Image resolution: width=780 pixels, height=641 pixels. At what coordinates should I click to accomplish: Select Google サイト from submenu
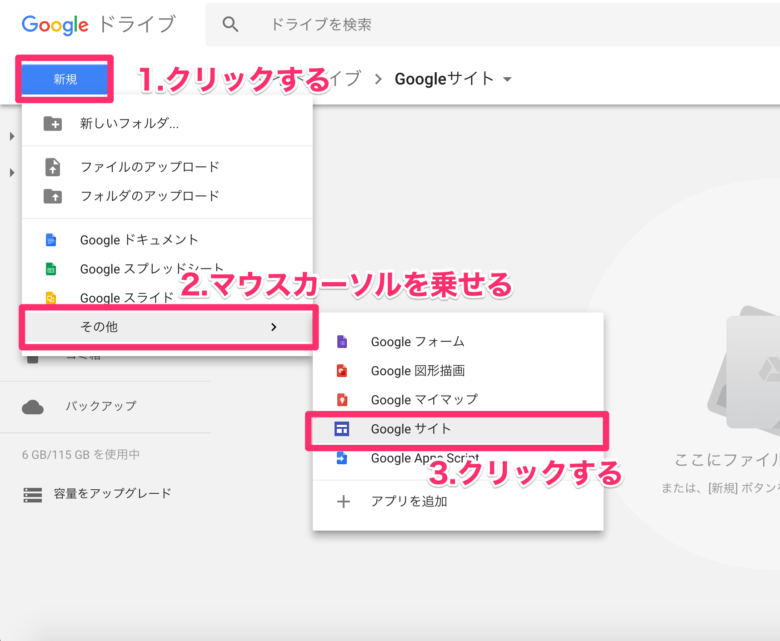(x=458, y=429)
